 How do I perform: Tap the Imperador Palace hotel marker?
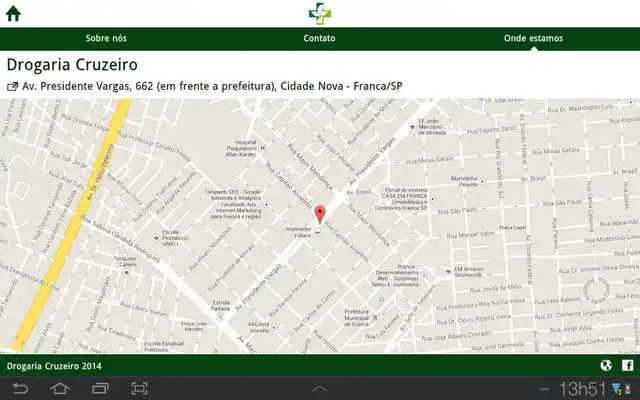(317, 233)
